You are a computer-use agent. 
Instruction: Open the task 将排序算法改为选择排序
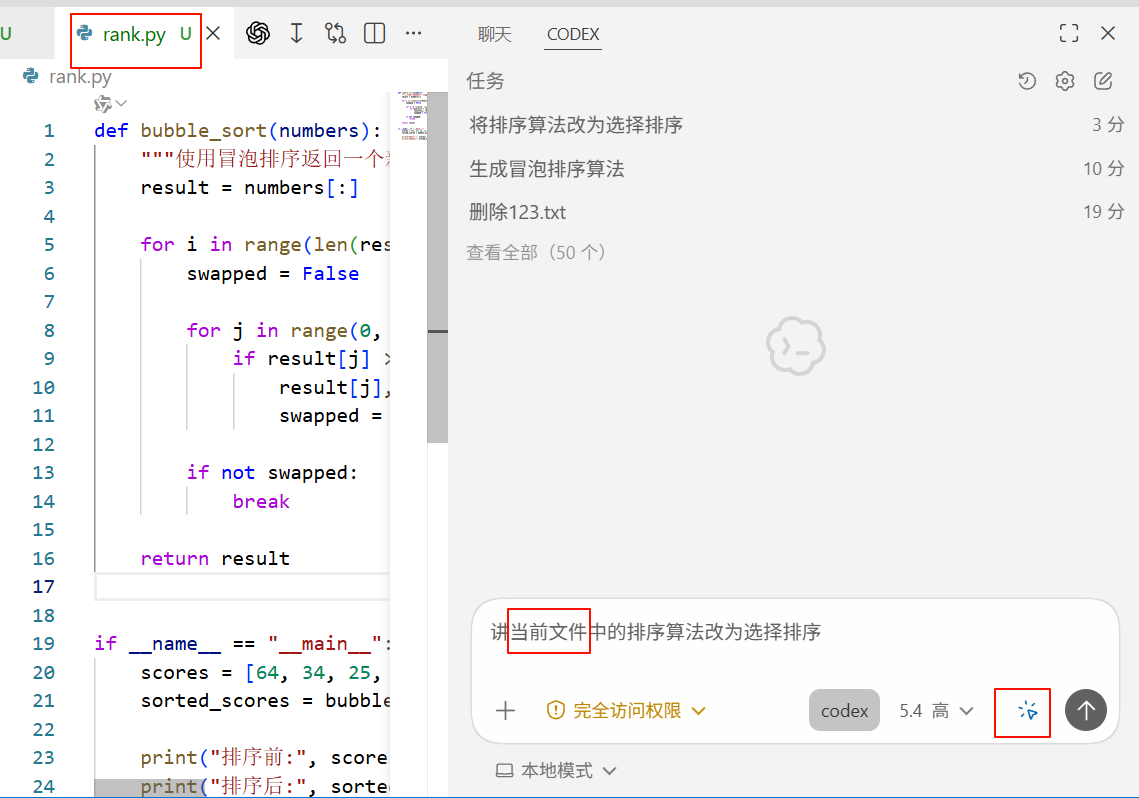tap(795, 125)
